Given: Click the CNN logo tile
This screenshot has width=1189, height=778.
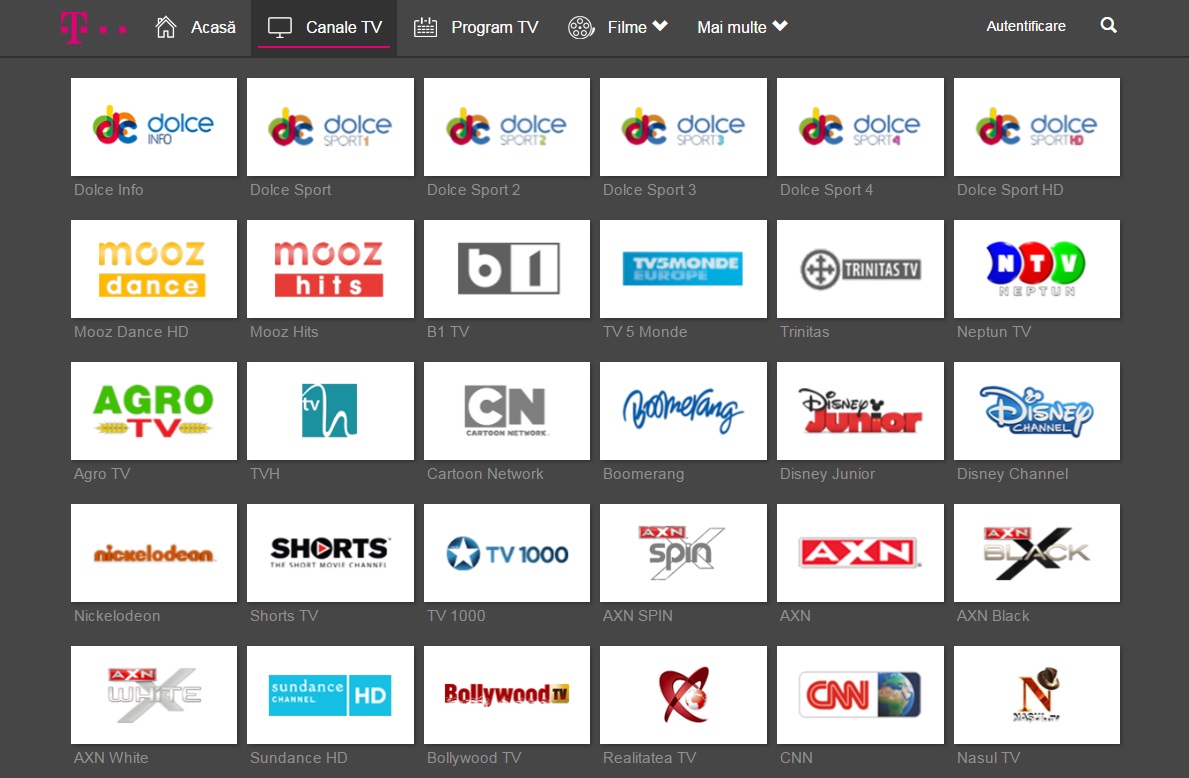Looking at the screenshot, I should click(x=860, y=695).
